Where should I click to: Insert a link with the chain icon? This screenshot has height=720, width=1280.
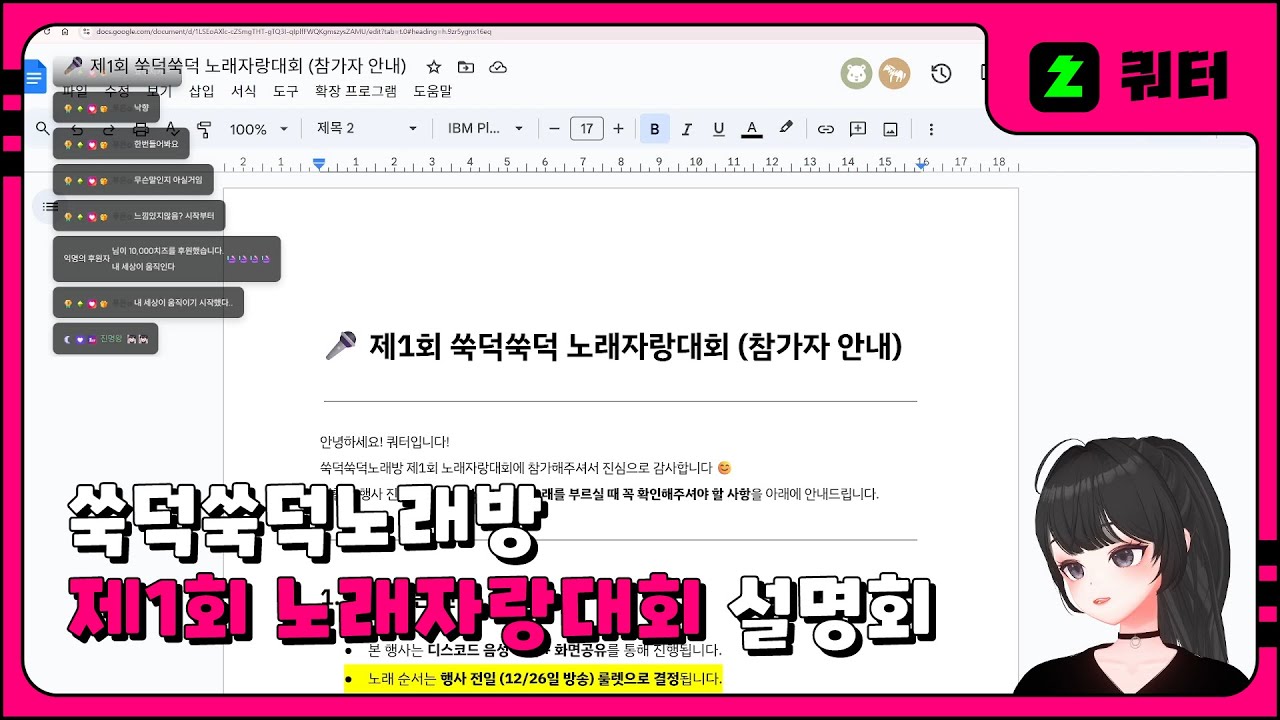point(826,129)
